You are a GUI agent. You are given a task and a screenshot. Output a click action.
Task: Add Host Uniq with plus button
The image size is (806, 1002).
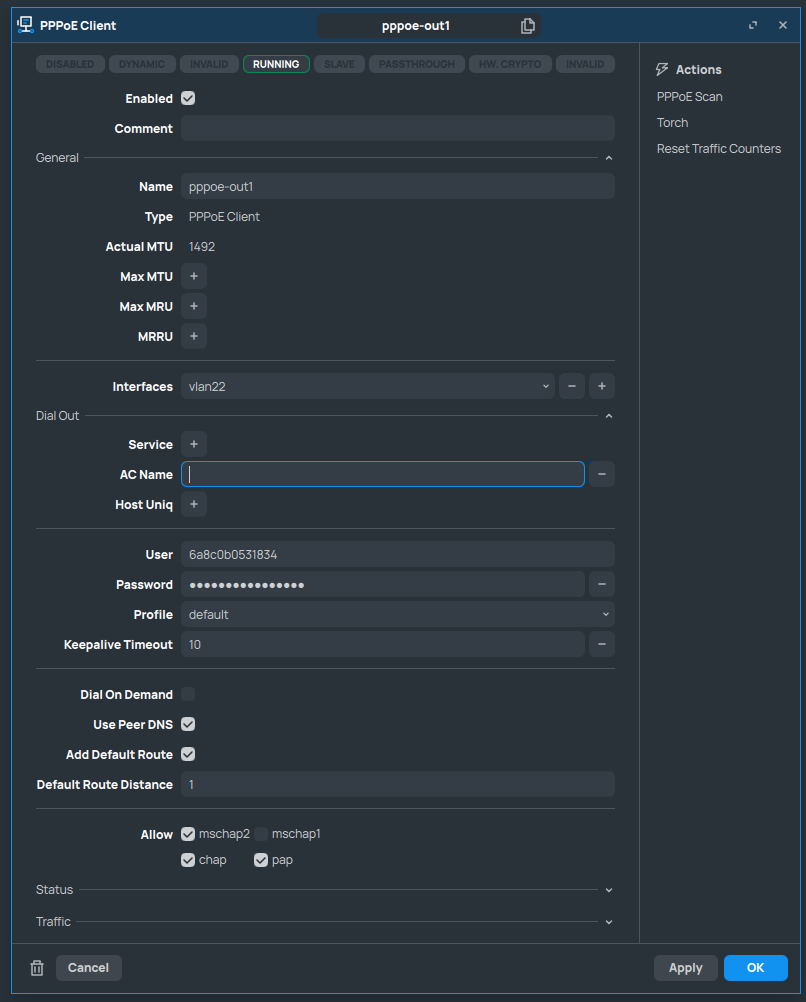(194, 504)
